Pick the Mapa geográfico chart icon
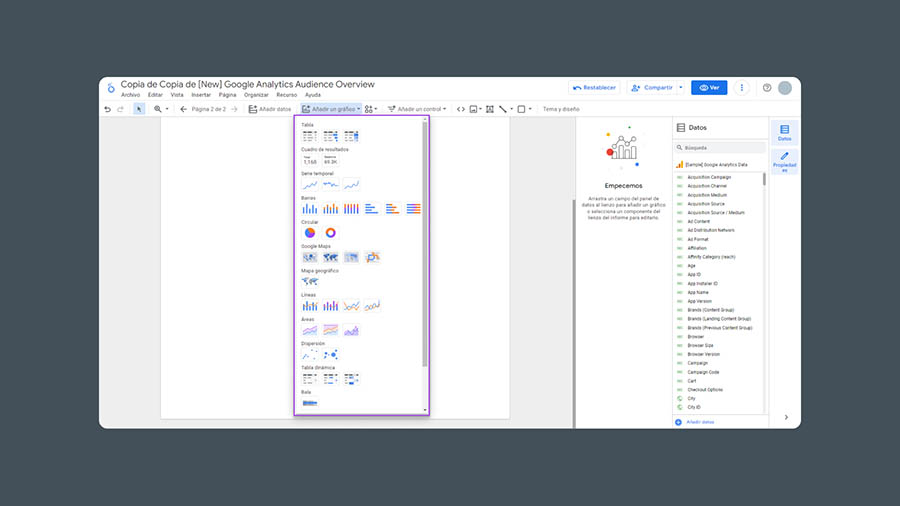 [x=310, y=282]
